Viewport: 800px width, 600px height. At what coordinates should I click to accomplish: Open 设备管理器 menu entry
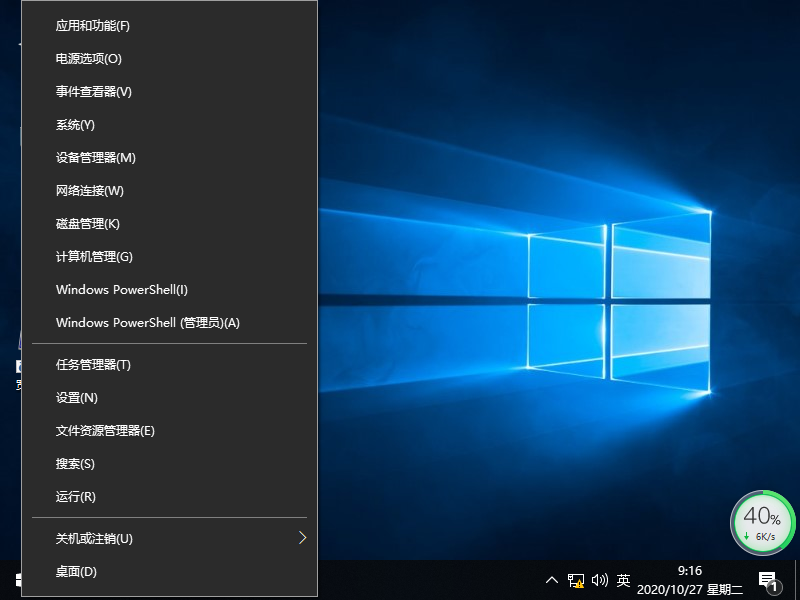pos(96,158)
